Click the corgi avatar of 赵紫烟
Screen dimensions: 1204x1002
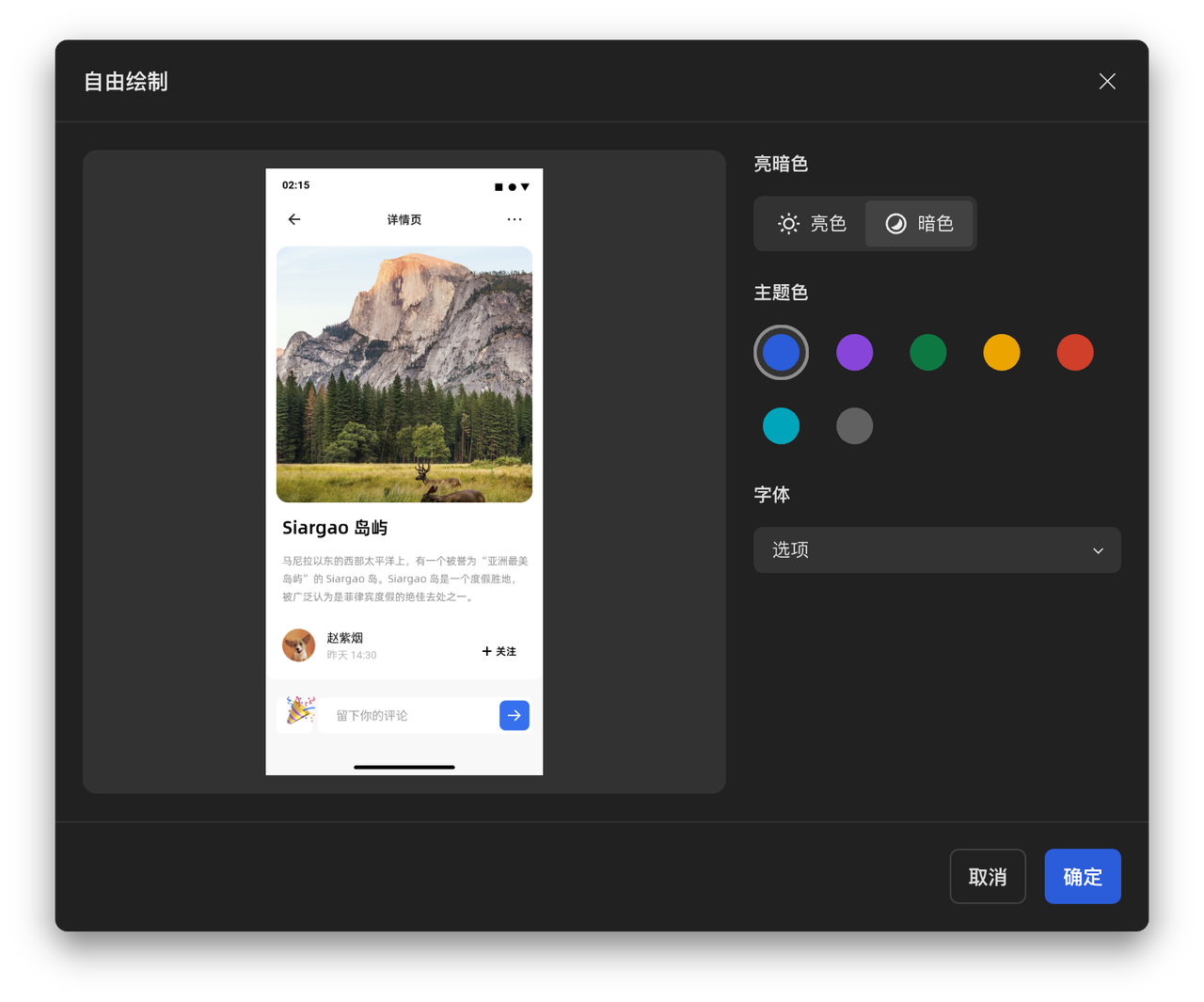coord(298,645)
